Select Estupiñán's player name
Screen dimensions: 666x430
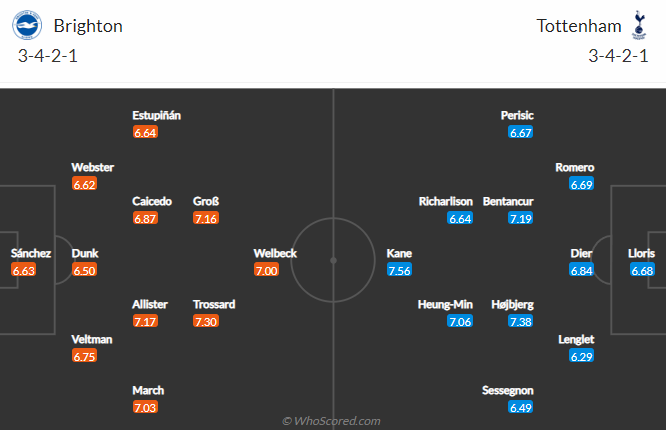coord(156,115)
